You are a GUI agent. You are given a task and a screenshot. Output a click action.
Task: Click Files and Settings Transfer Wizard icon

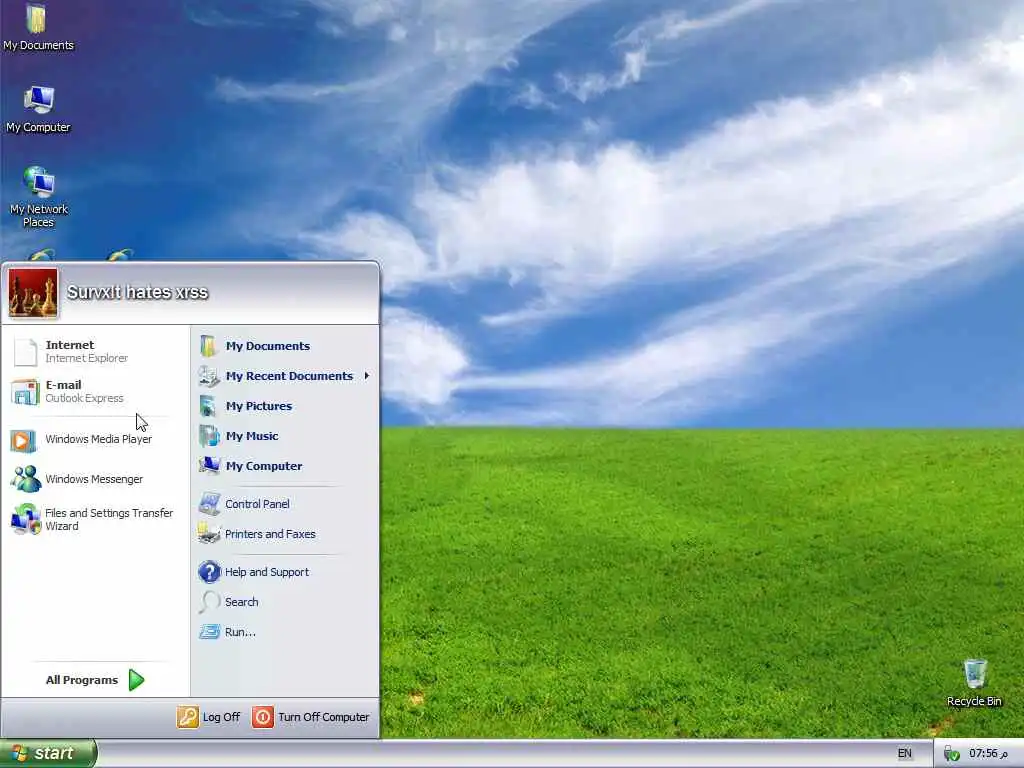[x=25, y=519]
